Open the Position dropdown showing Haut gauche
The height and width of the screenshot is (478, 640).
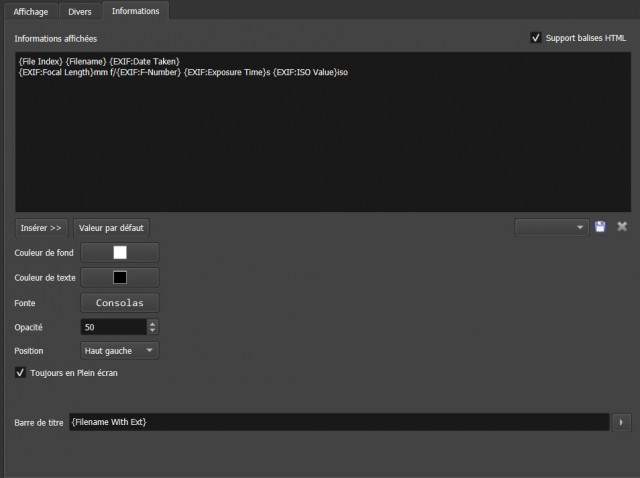120,351
